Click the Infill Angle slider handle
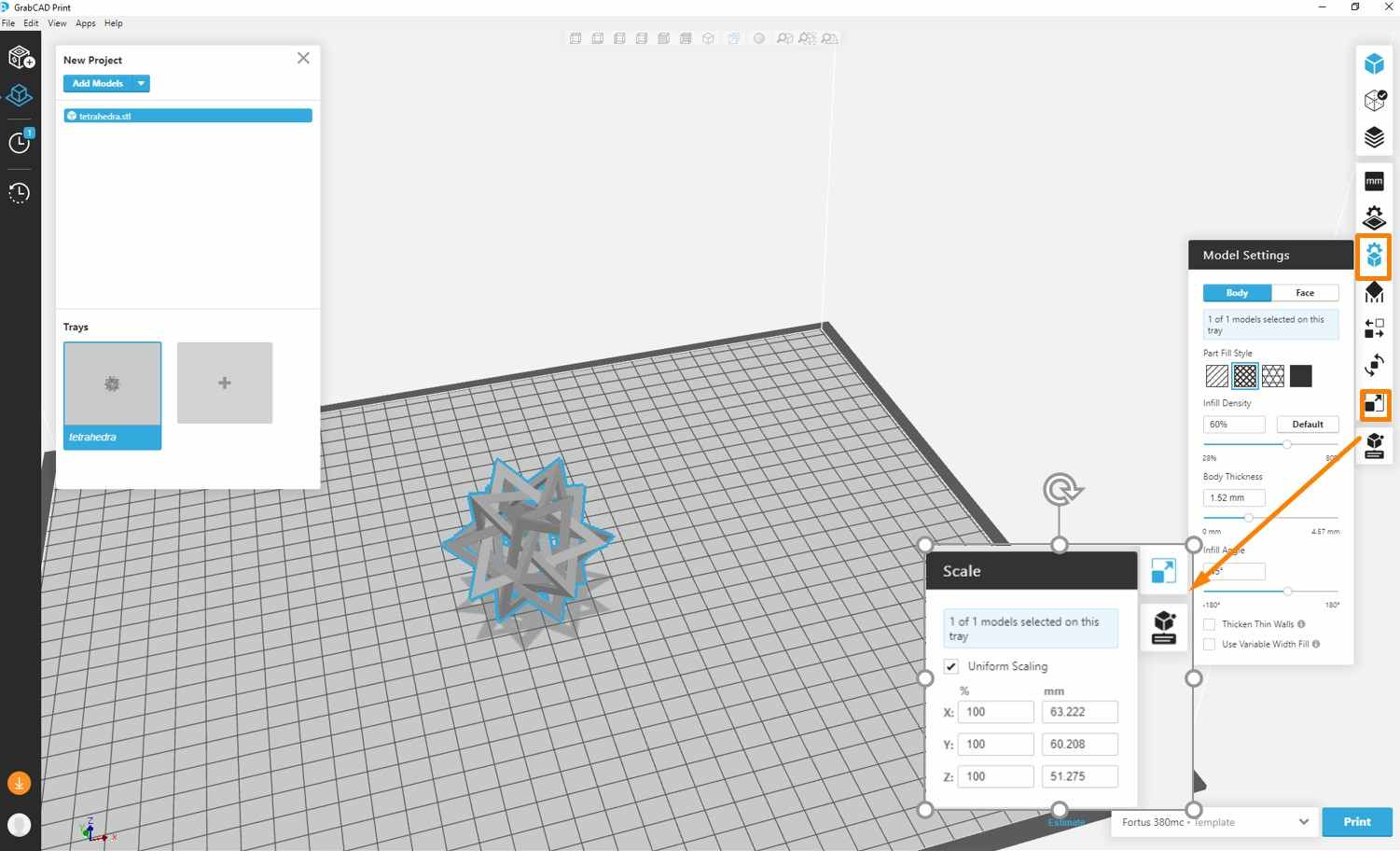Image resolution: width=1400 pixels, height=851 pixels. pyautogui.click(x=1288, y=592)
